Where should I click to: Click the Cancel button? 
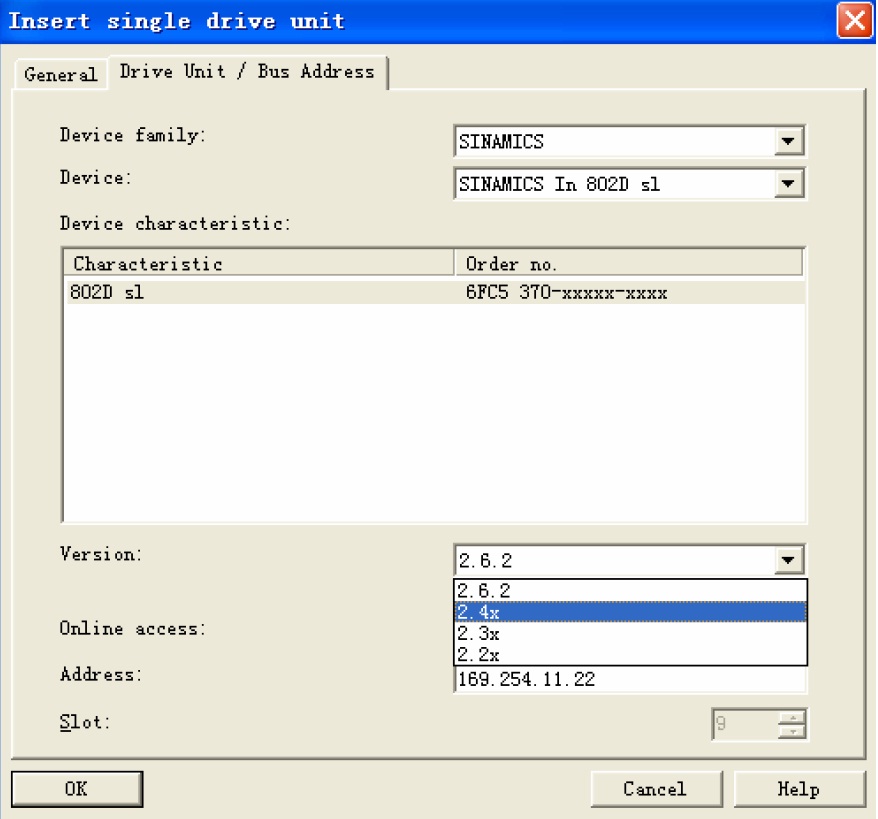coord(656,789)
